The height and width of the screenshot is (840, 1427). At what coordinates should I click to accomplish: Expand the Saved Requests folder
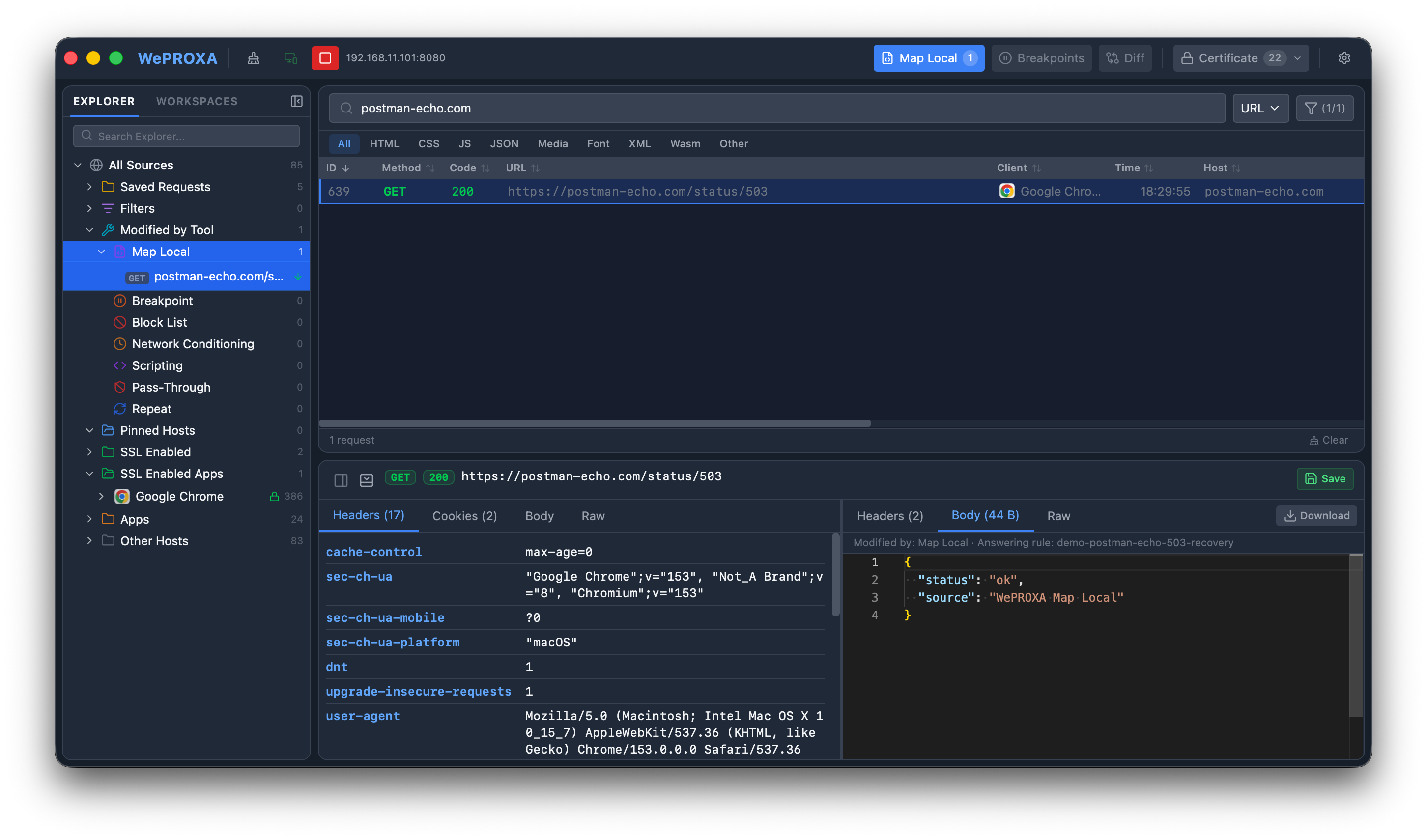click(x=89, y=187)
